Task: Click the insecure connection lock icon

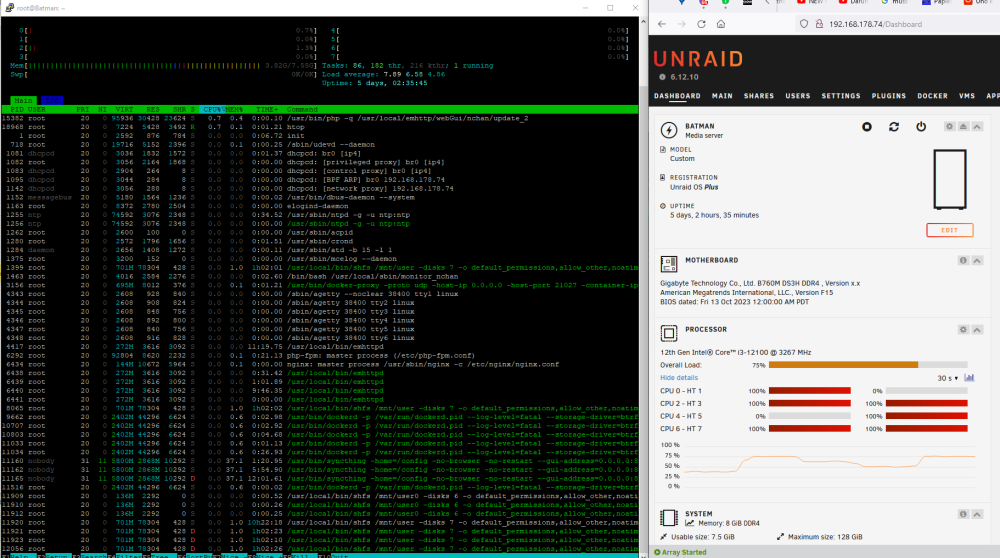Action: pyautogui.click(x=819, y=24)
